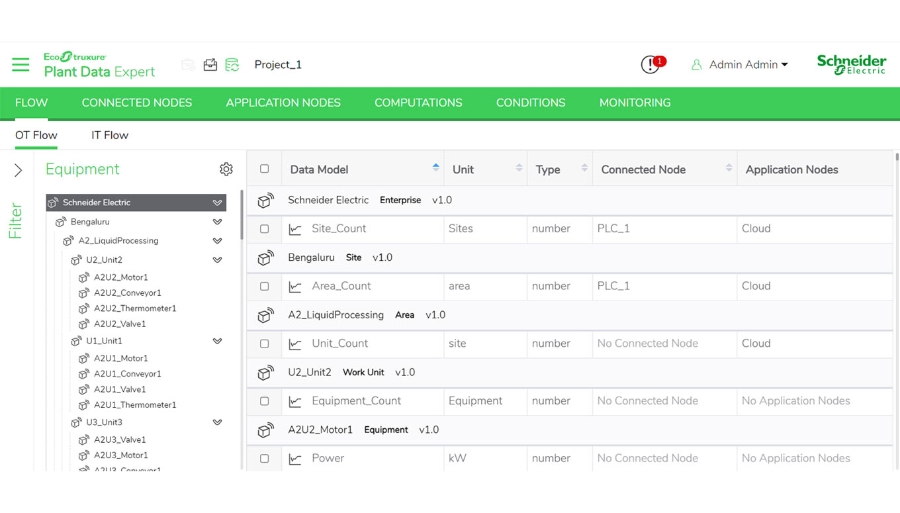This screenshot has height=513, width=900.
Task: Click the alert notification icon
Action: (x=651, y=65)
